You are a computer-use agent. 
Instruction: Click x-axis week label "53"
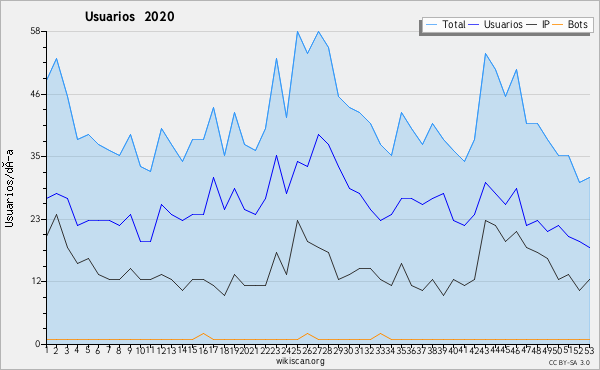(x=589, y=350)
